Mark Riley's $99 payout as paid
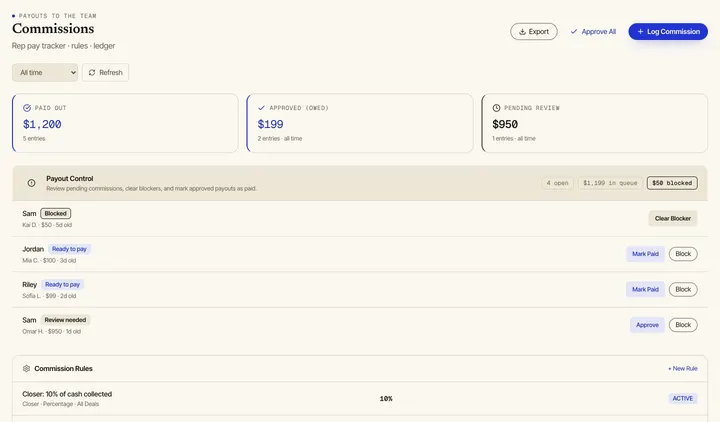This screenshot has height=422, width=720. pyautogui.click(x=645, y=289)
